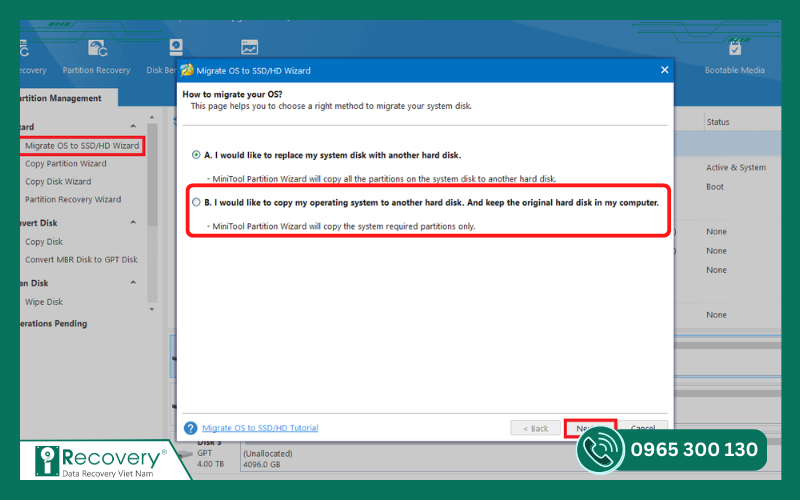Click the Unallocated 4096.0 GB disk block
Image resolution: width=800 pixels, height=500 pixels.
click(408, 459)
